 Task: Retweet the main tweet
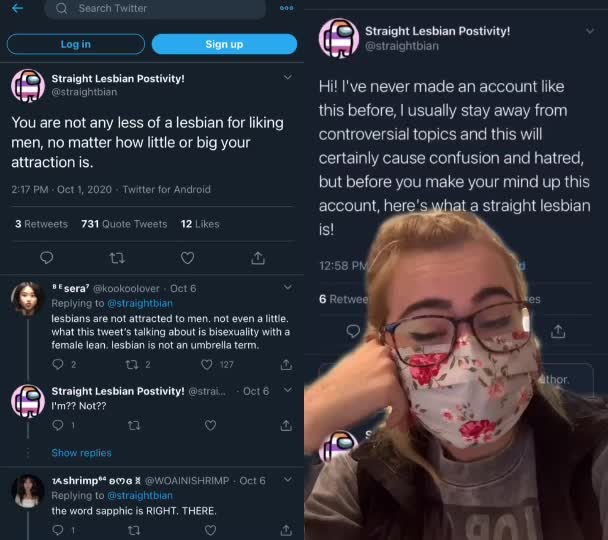click(x=117, y=258)
